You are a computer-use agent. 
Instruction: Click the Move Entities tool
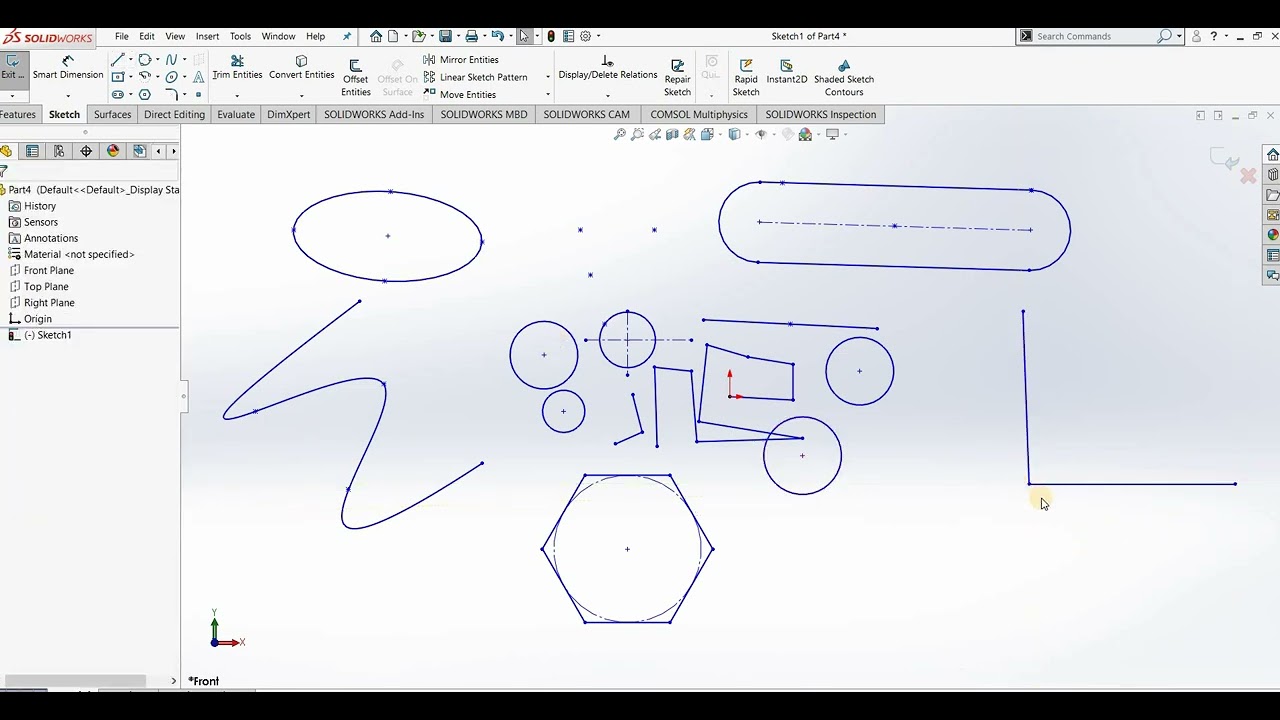(x=460, y=94)
